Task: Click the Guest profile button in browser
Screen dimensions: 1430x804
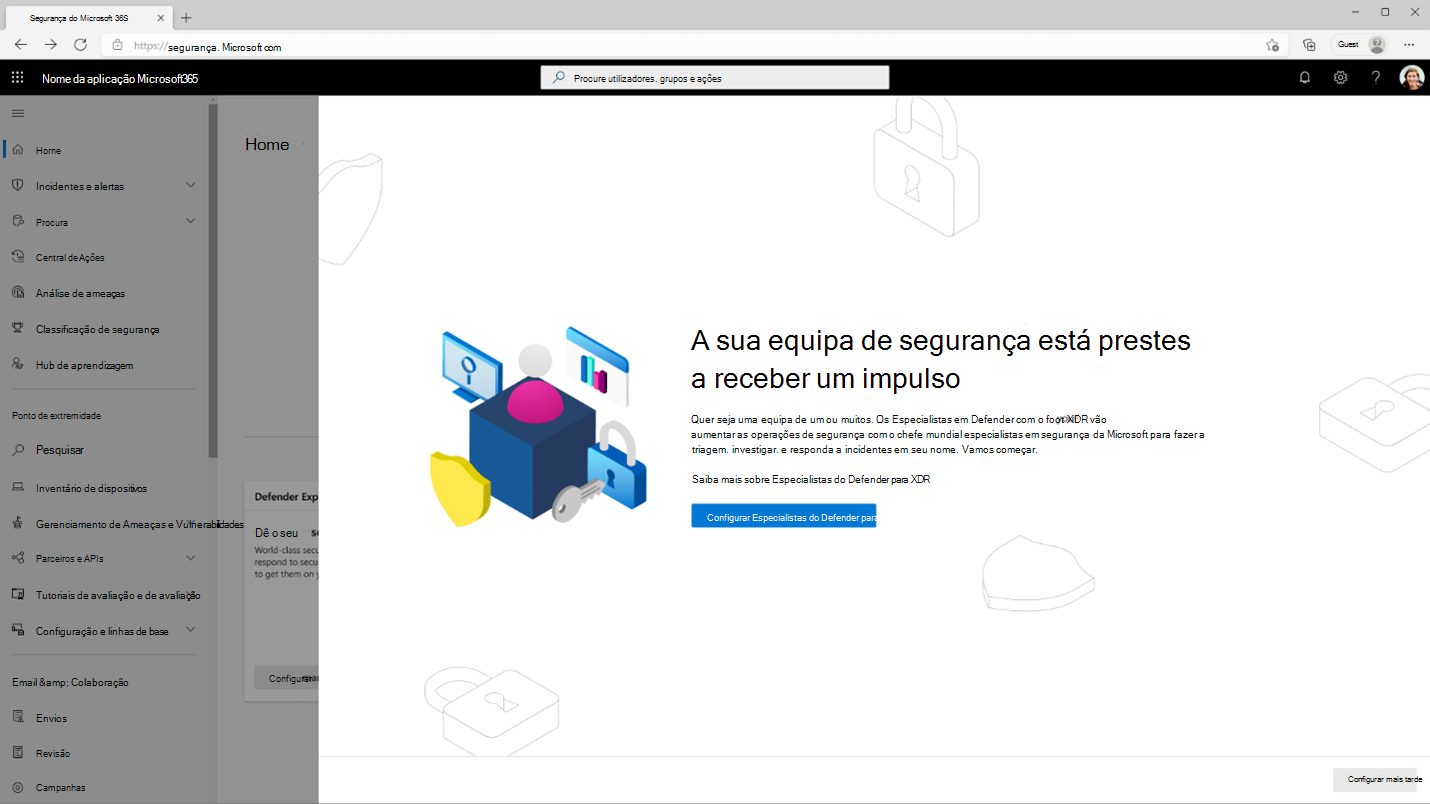Action: tap(1361, 45)
